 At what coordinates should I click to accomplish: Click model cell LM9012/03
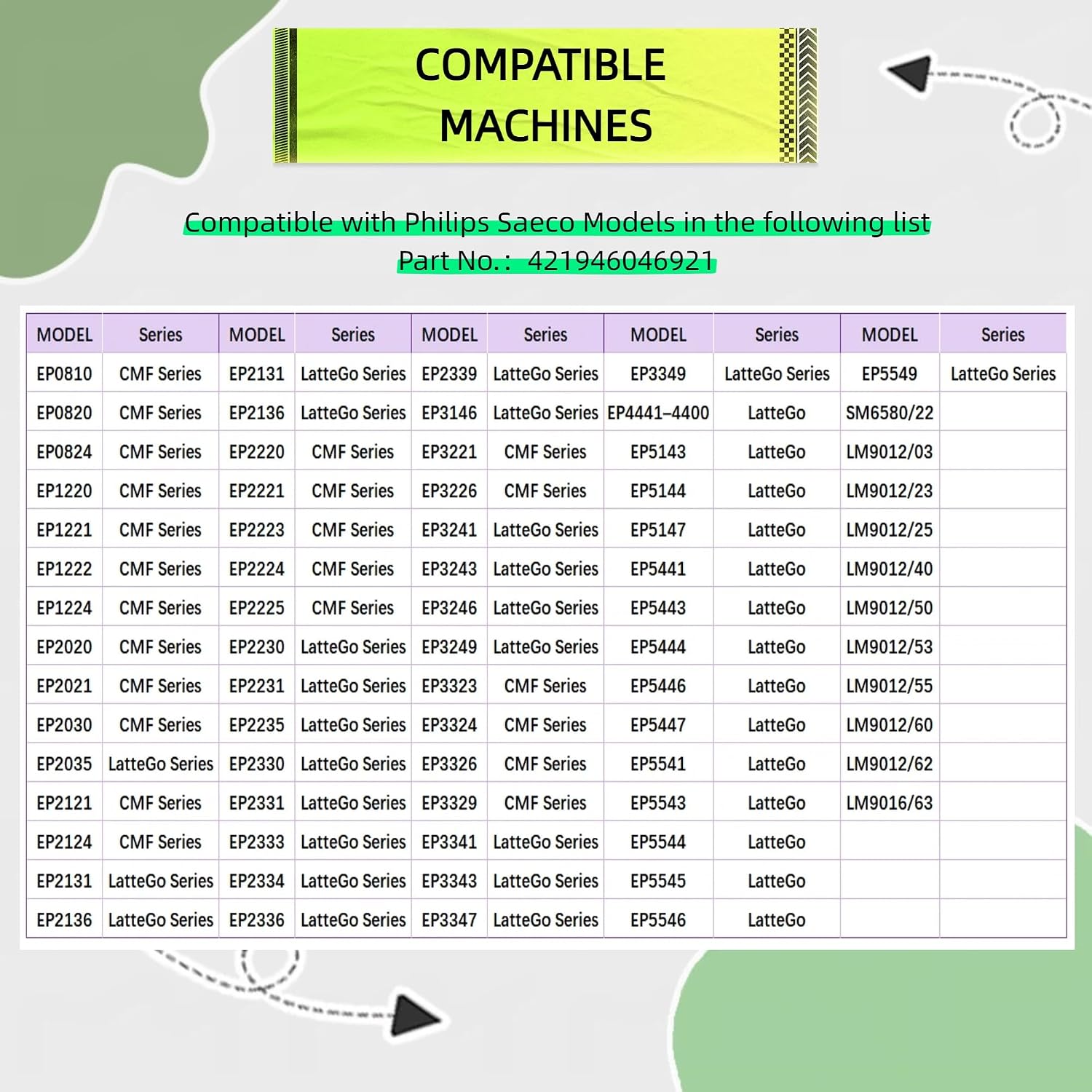click(x=890, y=452)
